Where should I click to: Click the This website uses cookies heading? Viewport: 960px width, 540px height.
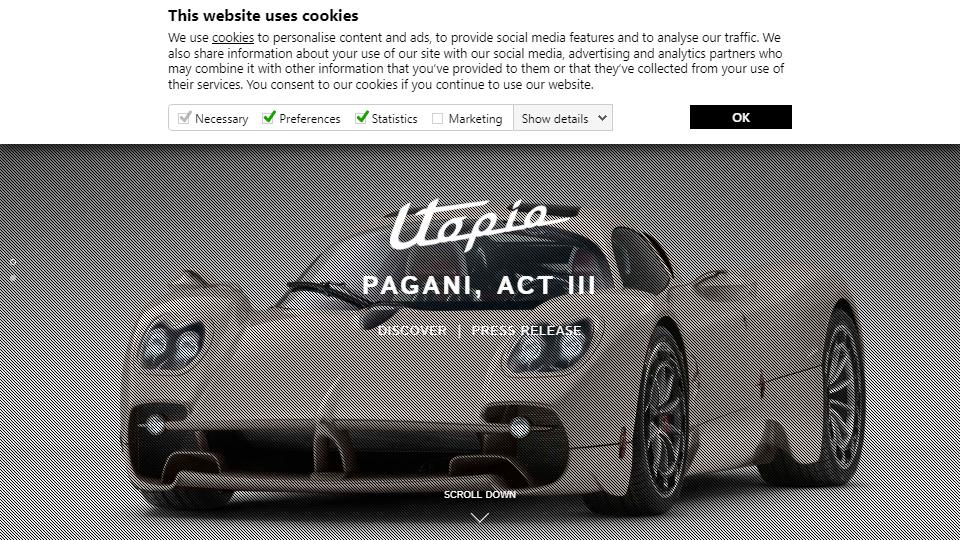pyautogui.click(x=263, y=15)
